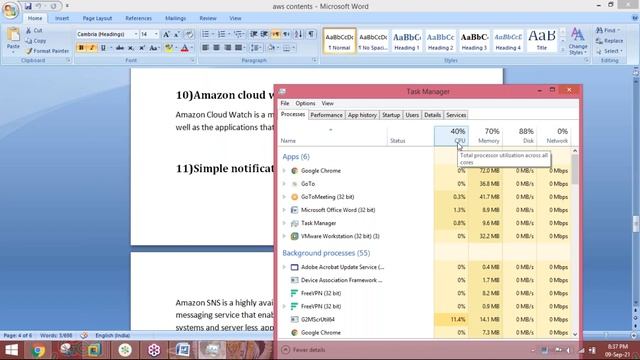Click the red font color button
Screen dimensions: 640x360
coord(184,48)
